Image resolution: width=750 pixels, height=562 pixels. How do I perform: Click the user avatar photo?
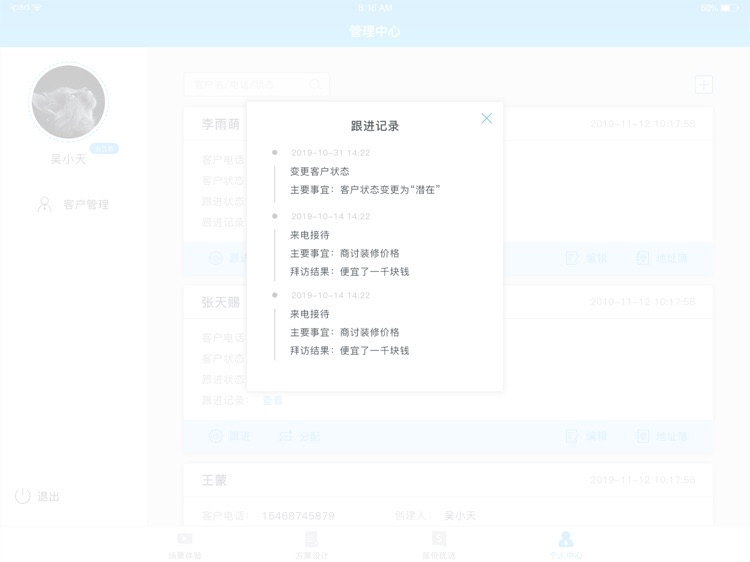coord(68,102)
